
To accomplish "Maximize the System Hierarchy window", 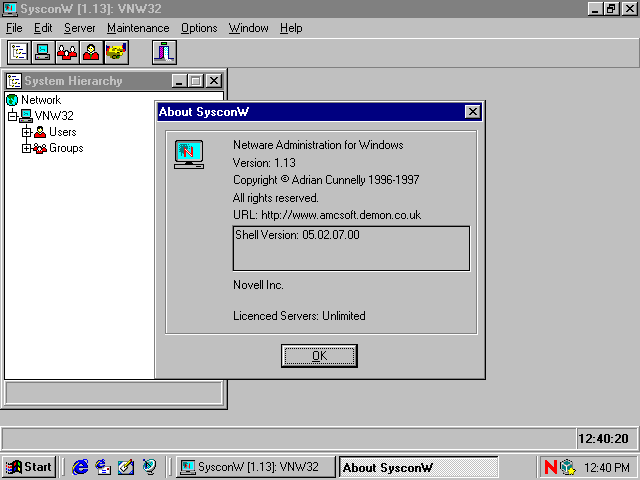I will point(196,81).
